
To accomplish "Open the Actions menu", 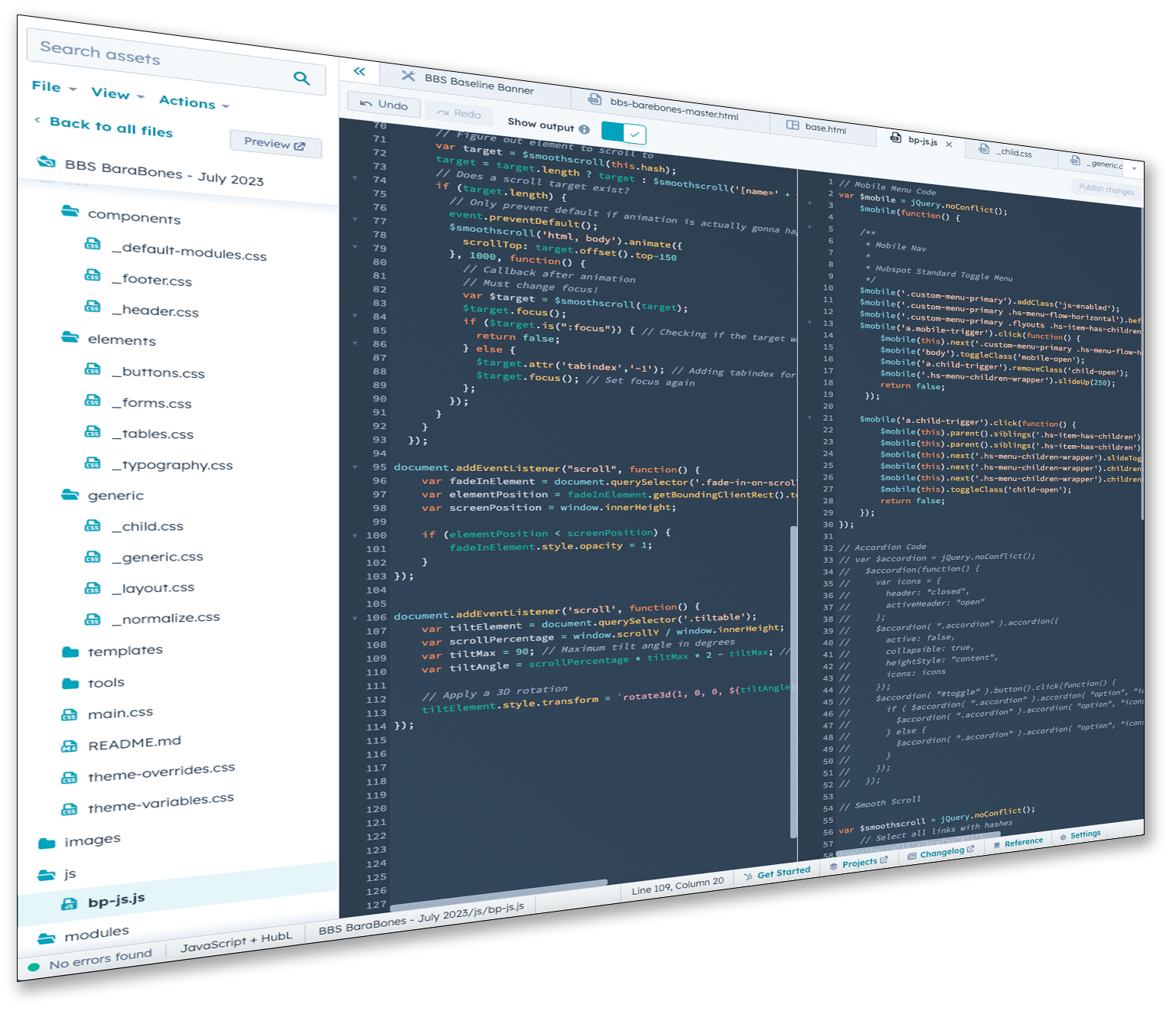I will (x=194, y=102).
